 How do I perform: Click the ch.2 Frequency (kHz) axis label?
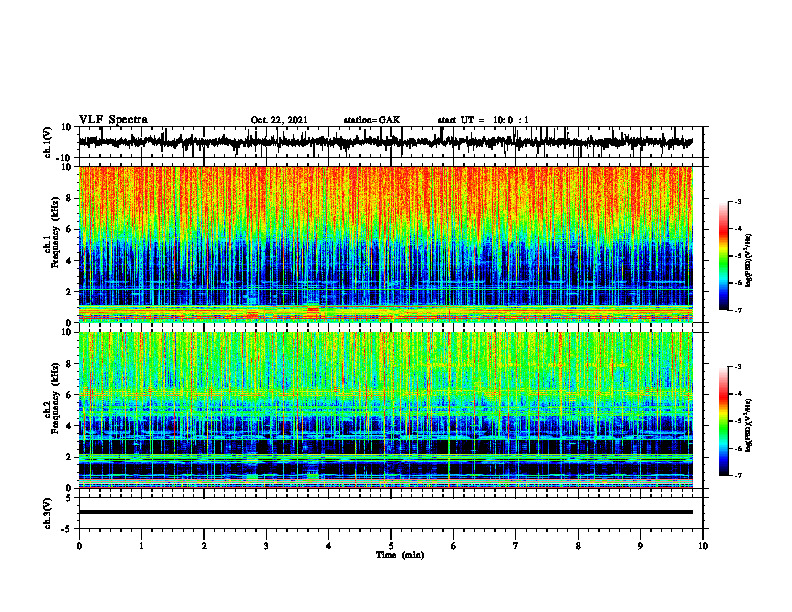click(53, 399)
